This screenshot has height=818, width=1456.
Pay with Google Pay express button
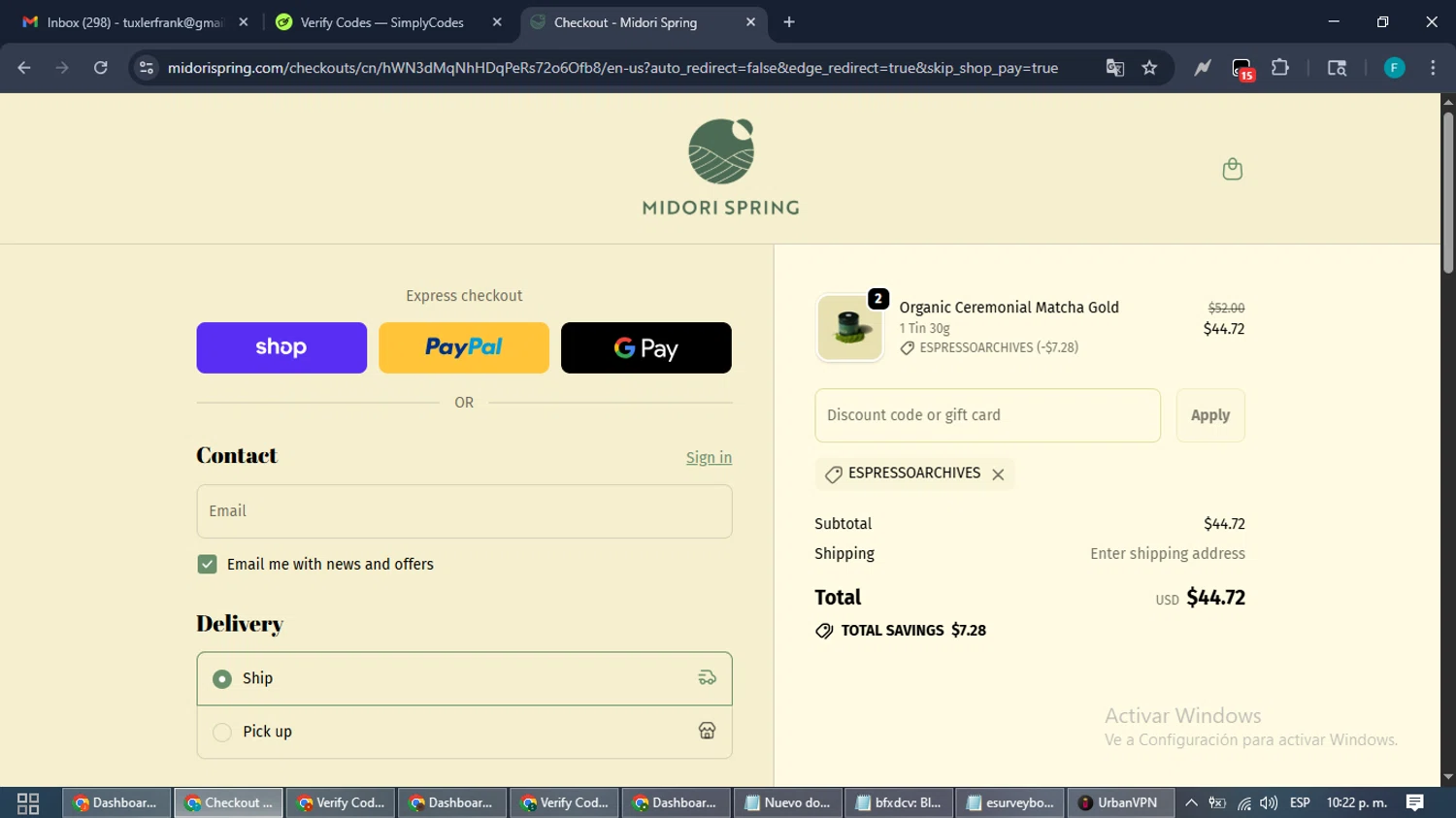[x=646, y=347]
